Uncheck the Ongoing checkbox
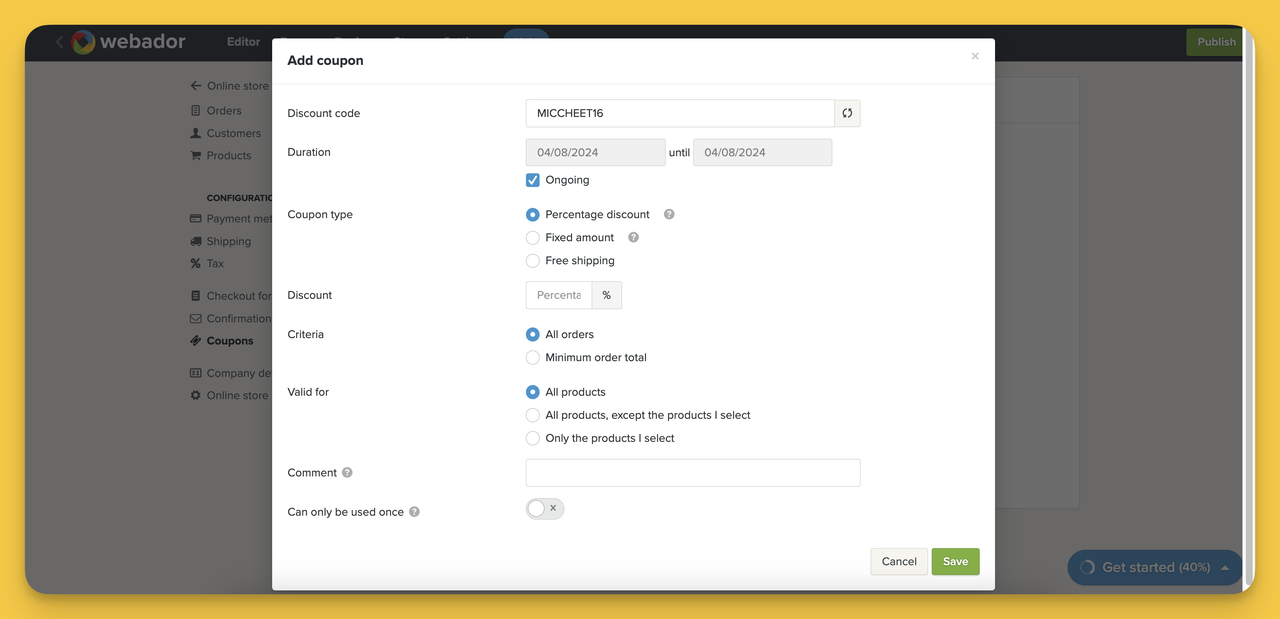The height and width of the screenshot is (619, 1280). [x=533, y=180]
